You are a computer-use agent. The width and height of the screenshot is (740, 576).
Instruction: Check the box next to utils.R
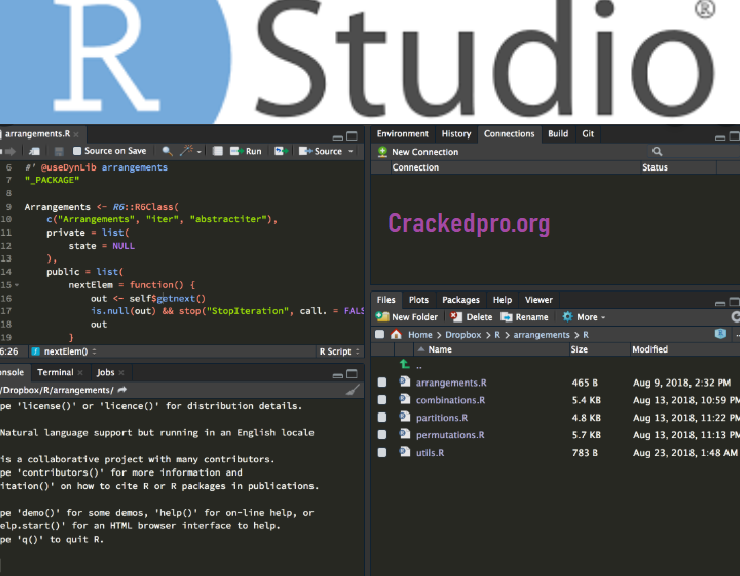point(382,452)
